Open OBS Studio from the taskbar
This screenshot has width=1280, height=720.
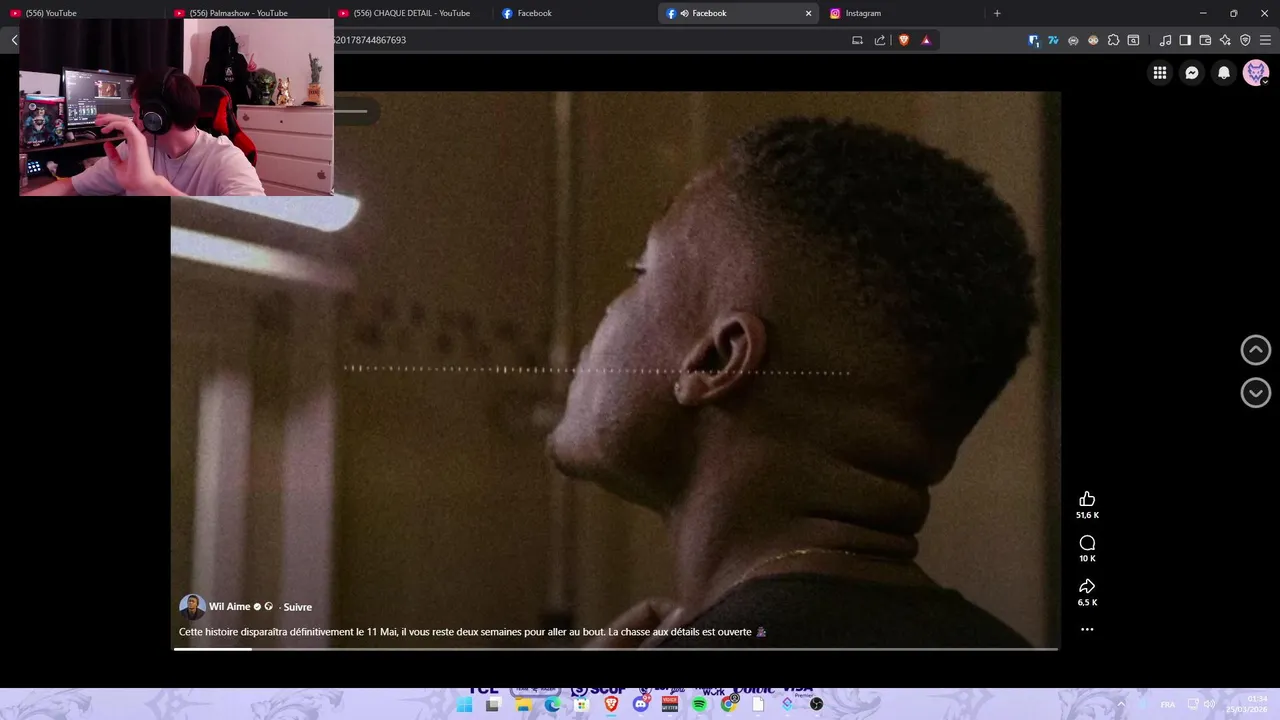pos(817,704)
